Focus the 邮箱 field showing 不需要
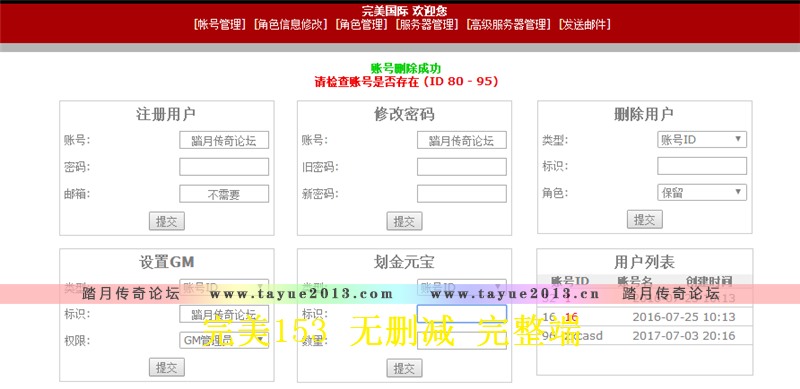 coord(224,194)
